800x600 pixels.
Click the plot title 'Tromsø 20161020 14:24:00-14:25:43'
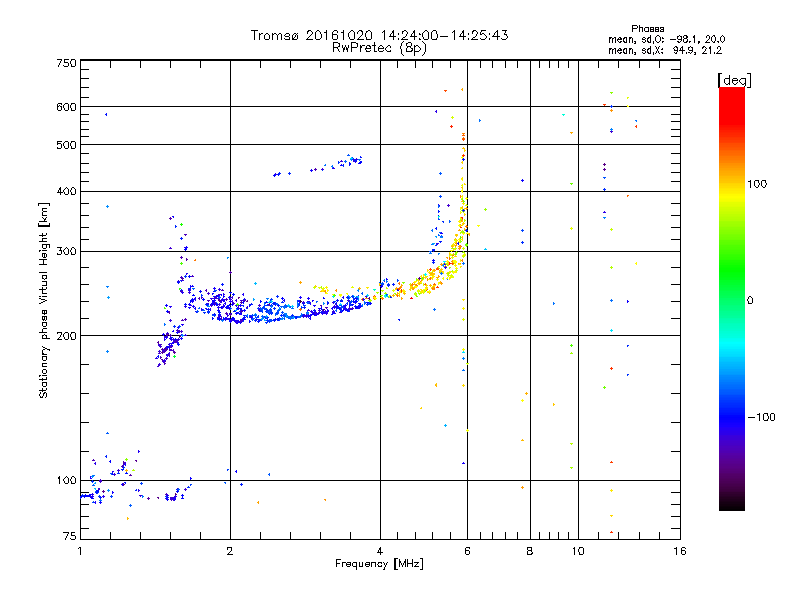pyautogui.click(x=379, y=35)
